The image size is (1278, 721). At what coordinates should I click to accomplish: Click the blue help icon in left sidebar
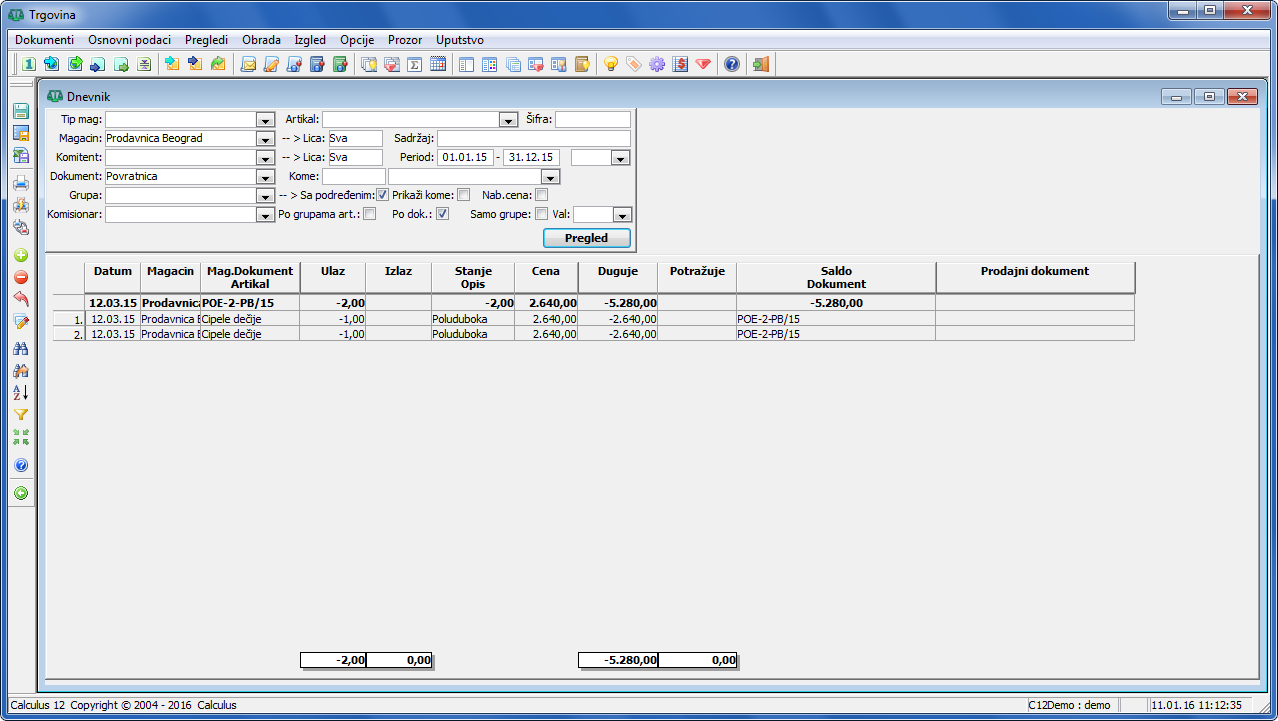21,465
